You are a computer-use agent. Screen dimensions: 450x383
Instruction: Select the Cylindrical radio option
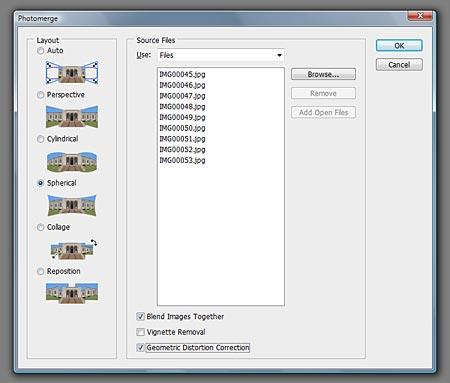40,139
